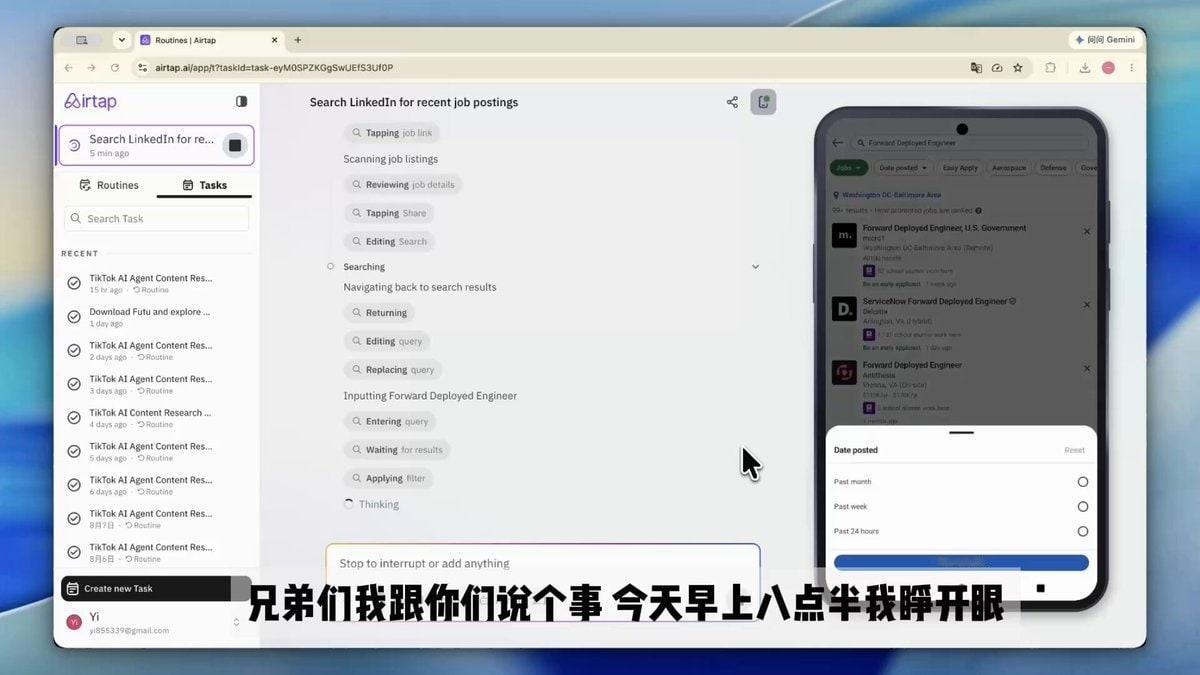Viewport: 1200px width, 675px height.
Task: Click the browser forward arrow
Action: point(91,68)
